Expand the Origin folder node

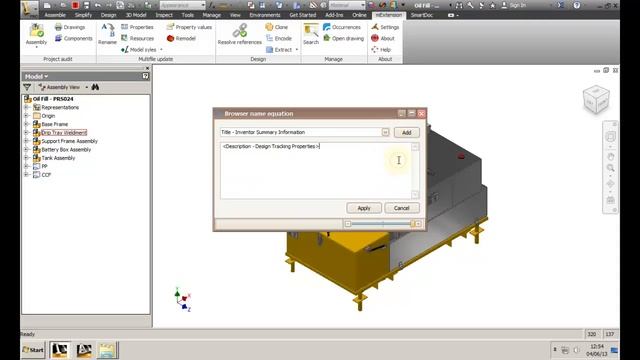click(27, 116)
